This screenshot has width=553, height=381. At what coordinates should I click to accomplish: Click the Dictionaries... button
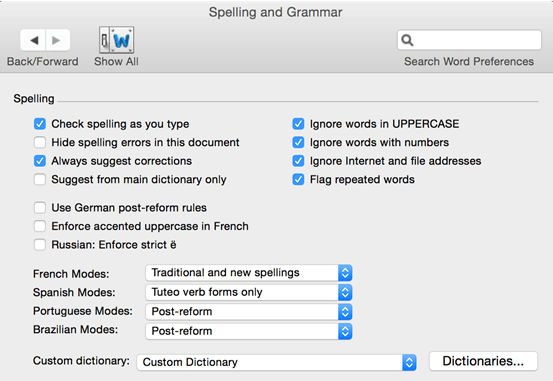pos(483,361)
